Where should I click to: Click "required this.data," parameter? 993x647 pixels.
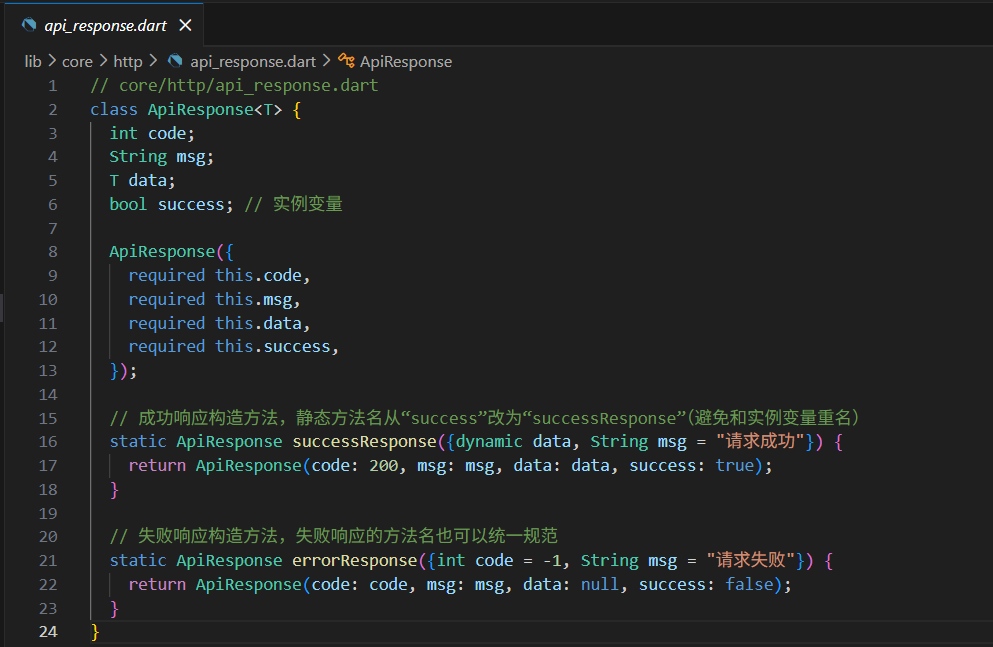[x=219, y=324]
